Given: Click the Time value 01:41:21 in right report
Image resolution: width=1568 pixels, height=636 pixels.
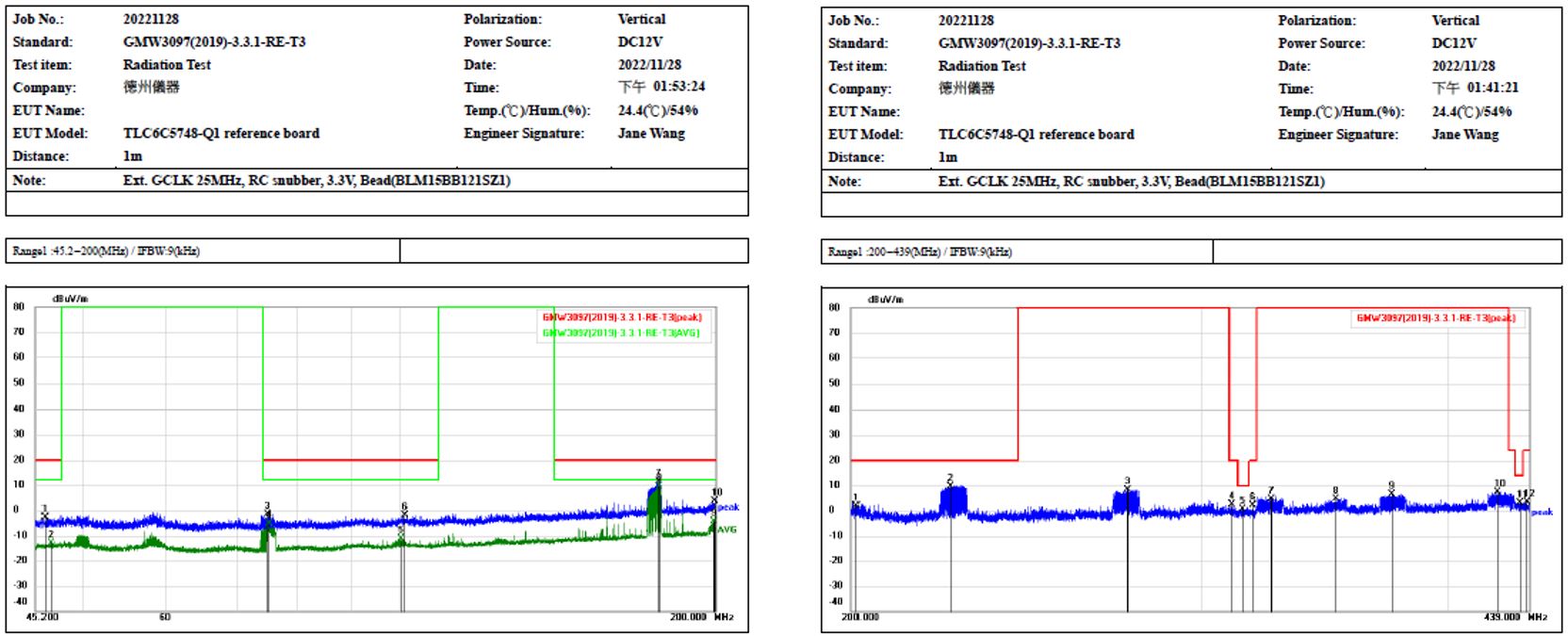Looking at the screenshot, I should point(1475,88).
